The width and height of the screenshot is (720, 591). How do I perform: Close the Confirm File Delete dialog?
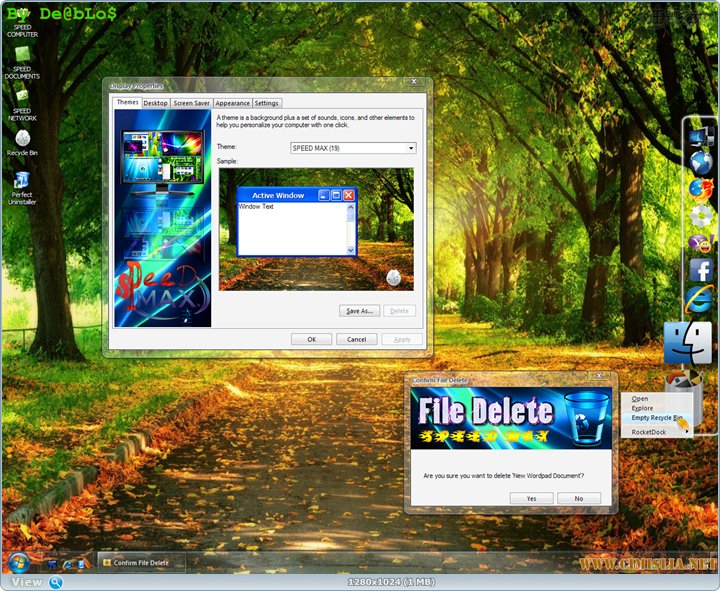[599, 376]
